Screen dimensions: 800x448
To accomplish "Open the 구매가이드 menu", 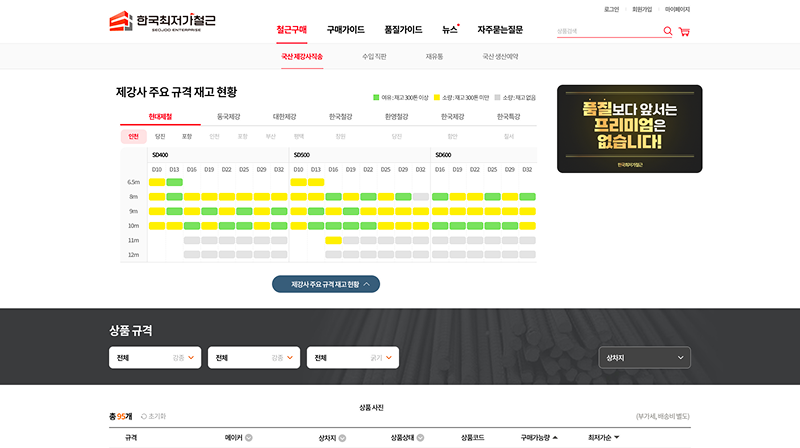I will coord(345,30).
